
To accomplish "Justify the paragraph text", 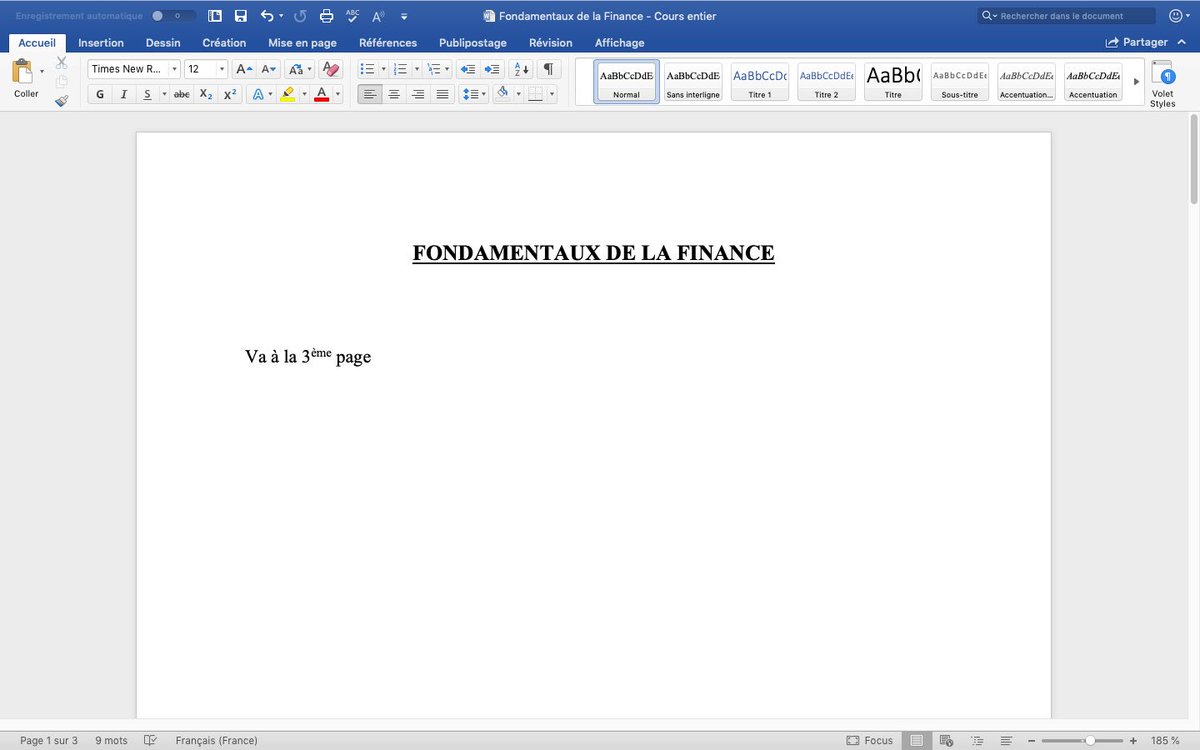I will pos(443,94).
